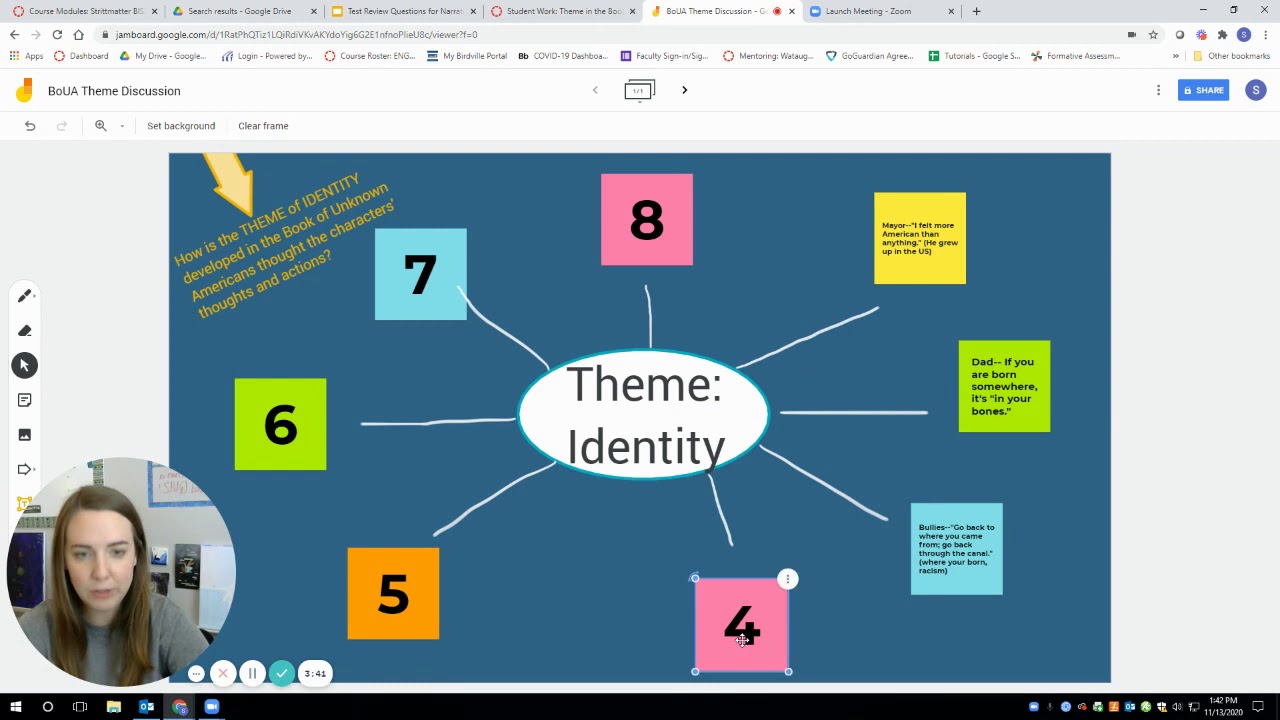
Task: Open the COVID-19 Dashboard bookmark
Action: [x=562, y=56]
